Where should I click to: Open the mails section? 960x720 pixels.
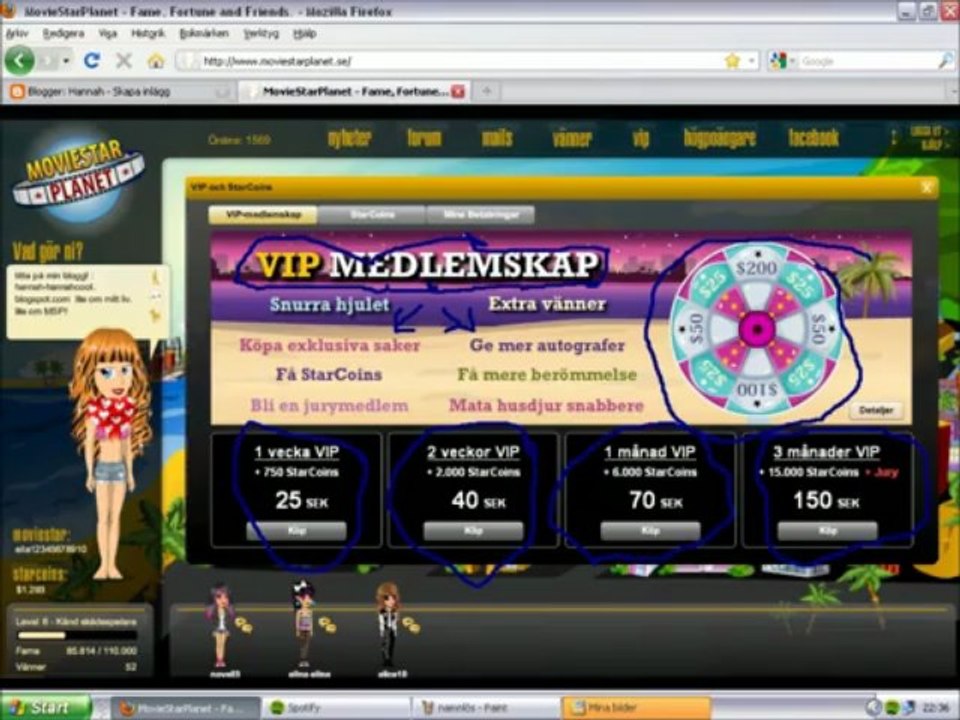point(497,138)
